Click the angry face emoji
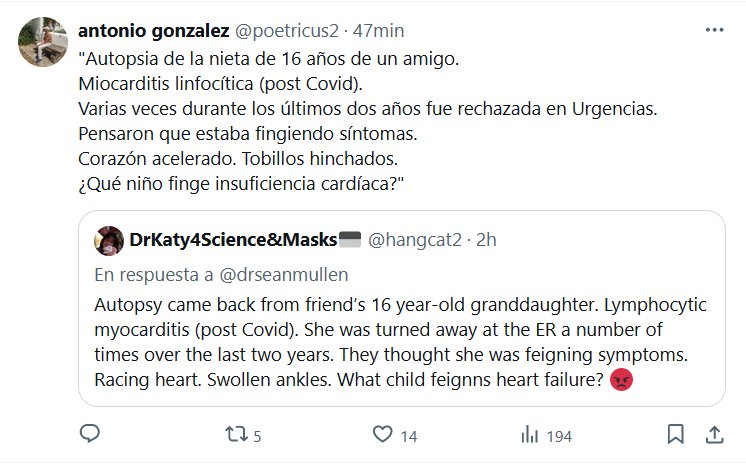 tap(621, 380)
